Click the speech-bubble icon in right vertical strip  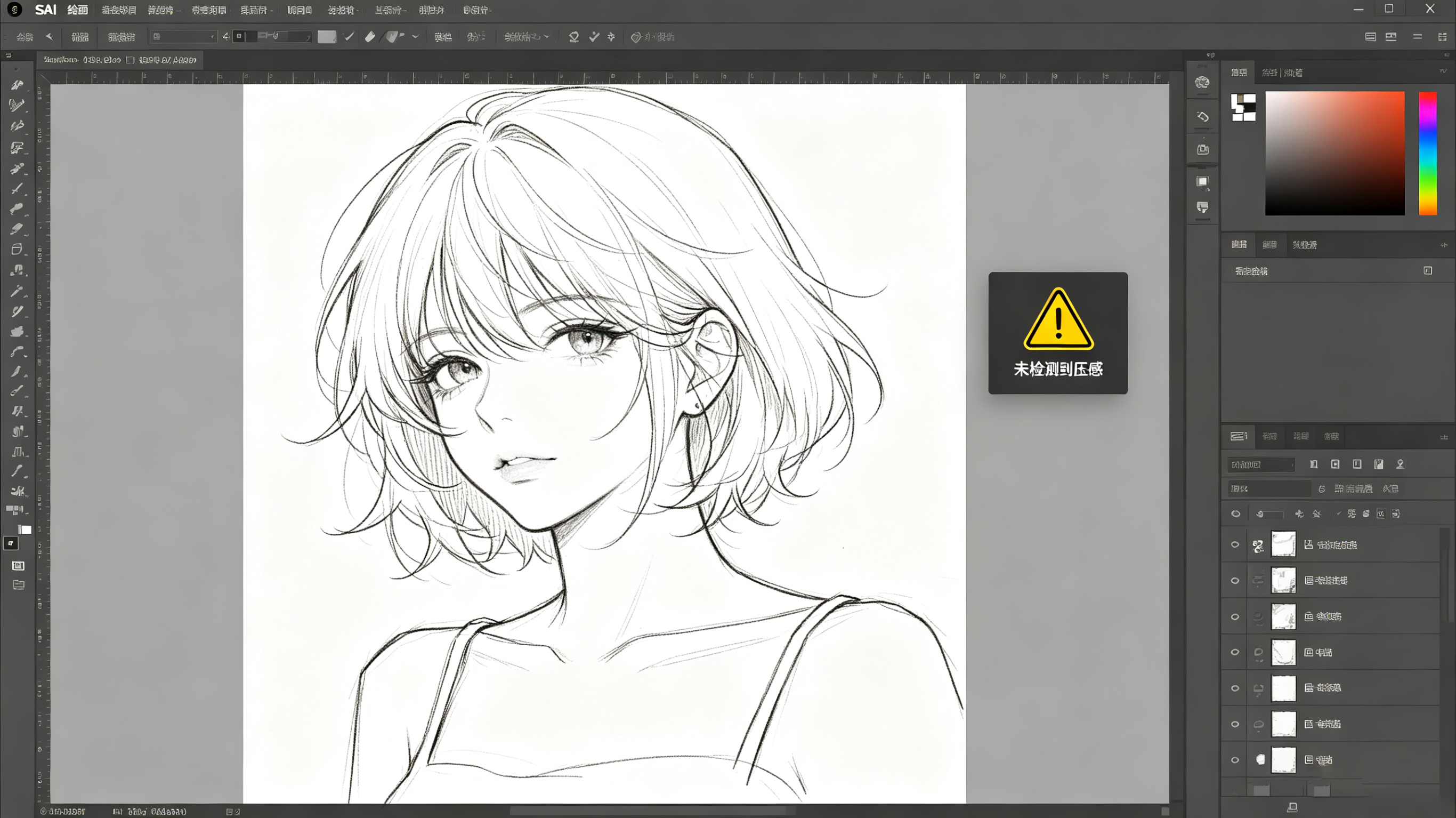(1202, 207)
